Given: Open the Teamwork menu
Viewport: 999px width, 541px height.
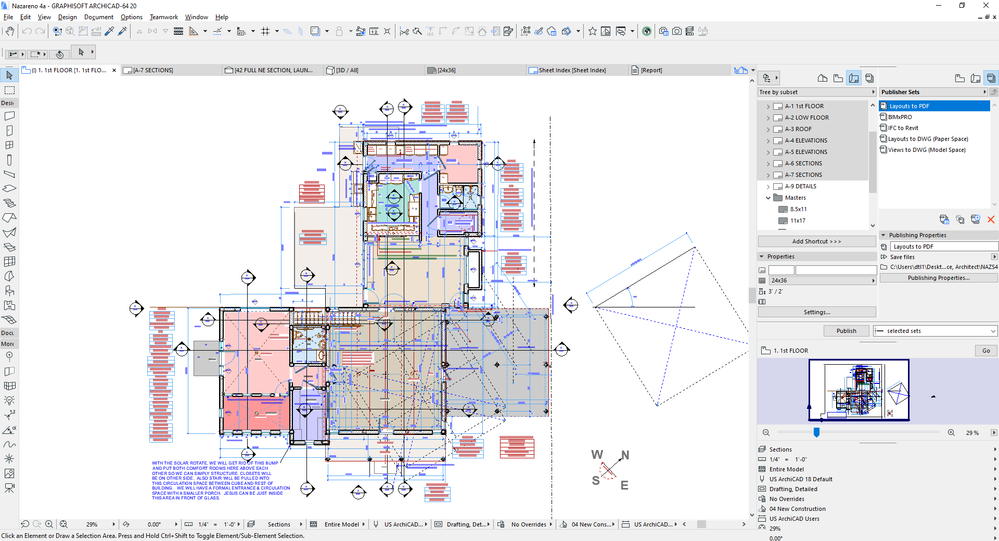Looking at the screenshot, I should pyautogui.click(x=164, y=17).
